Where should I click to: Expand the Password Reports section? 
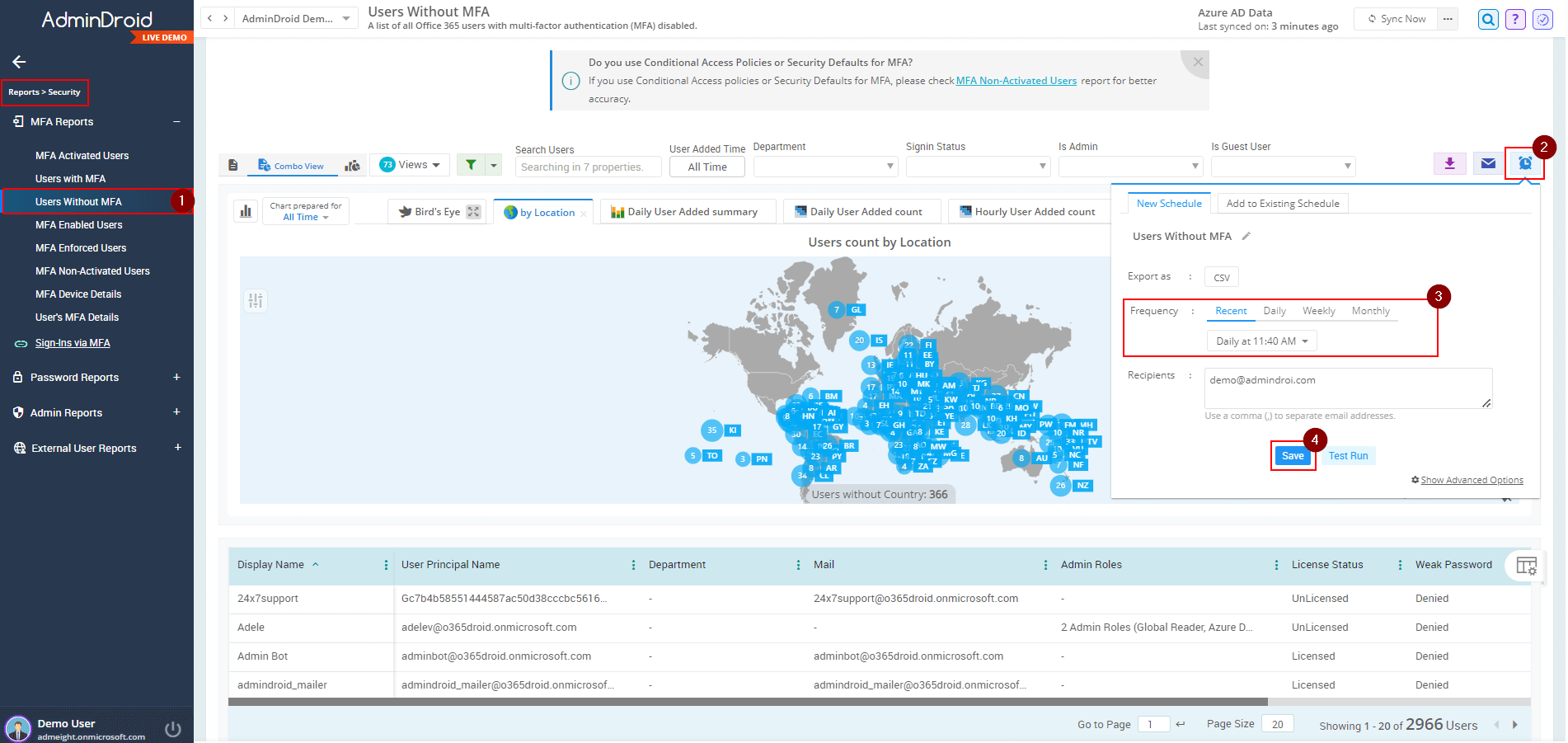[x=176, y=377]
